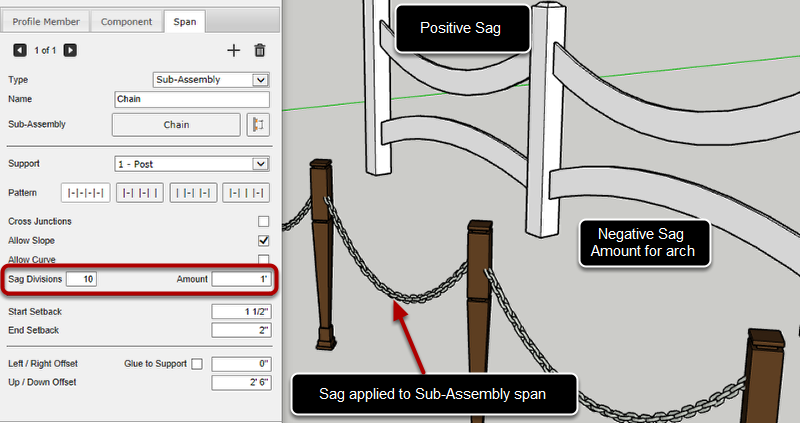The image size is (800, 423).
Task: Choose the third span pattern option
Action: point(193,193)
